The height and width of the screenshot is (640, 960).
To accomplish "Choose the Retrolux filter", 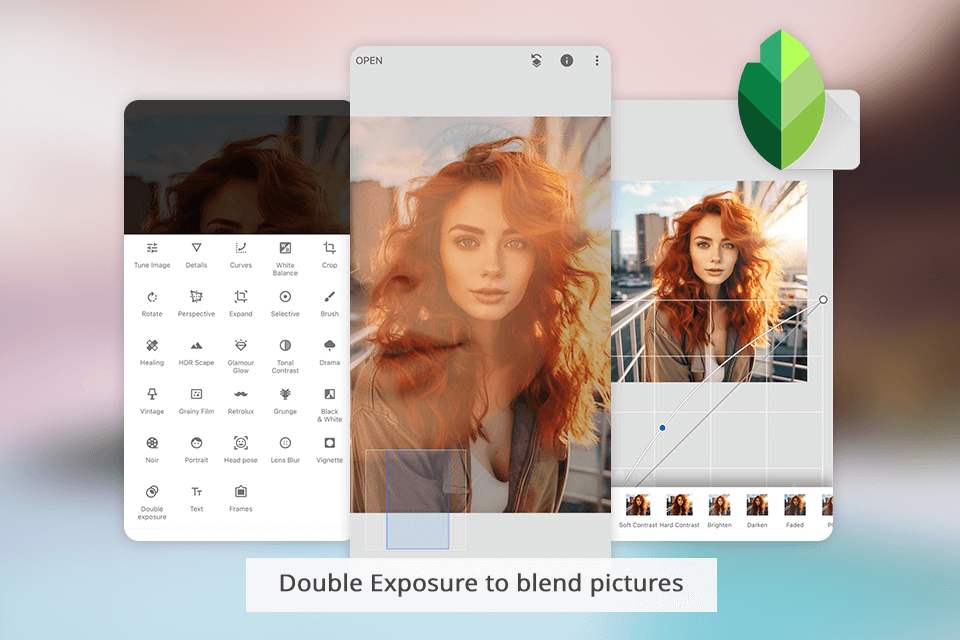I will [x=241, y=402].
